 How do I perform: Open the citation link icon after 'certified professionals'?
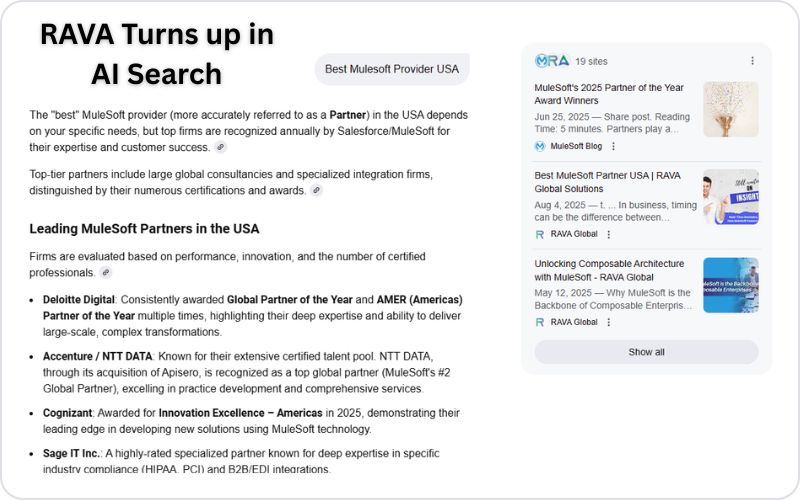tap(106, 272)
